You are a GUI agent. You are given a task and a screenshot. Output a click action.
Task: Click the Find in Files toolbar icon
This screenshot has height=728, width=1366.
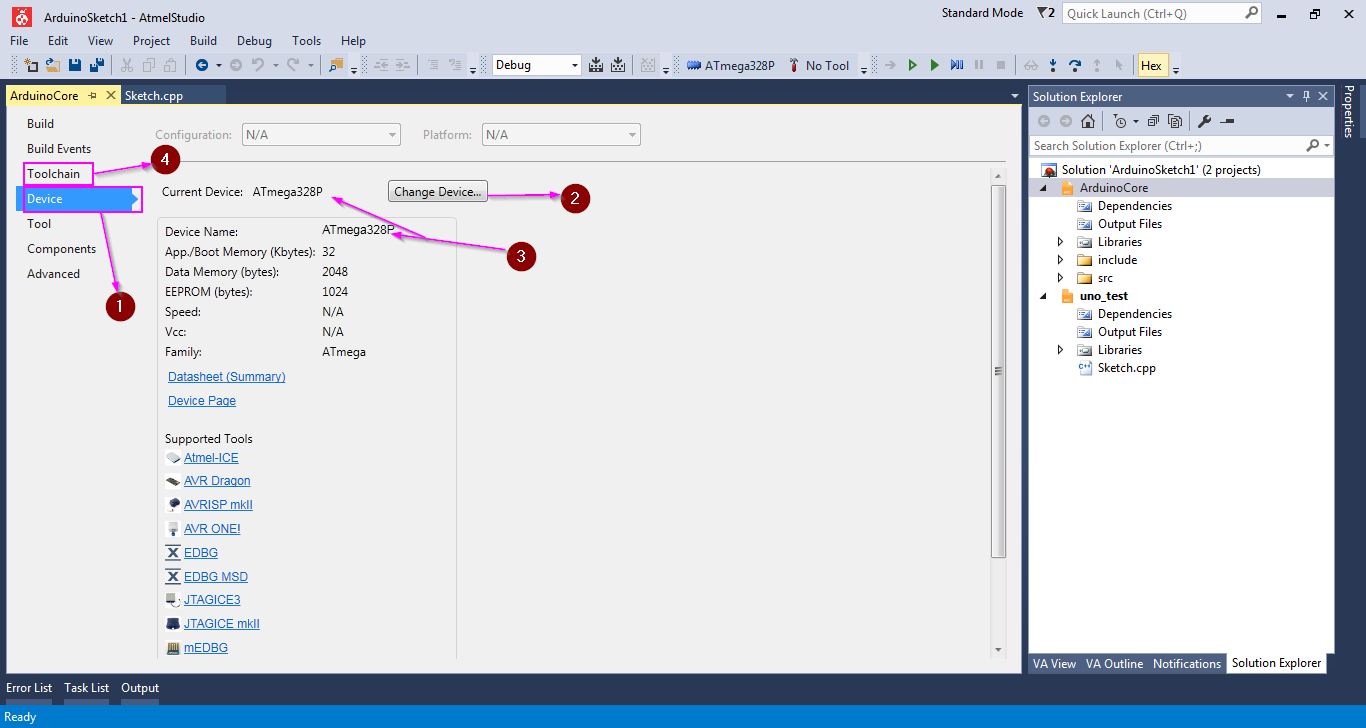tap(335, 65)
